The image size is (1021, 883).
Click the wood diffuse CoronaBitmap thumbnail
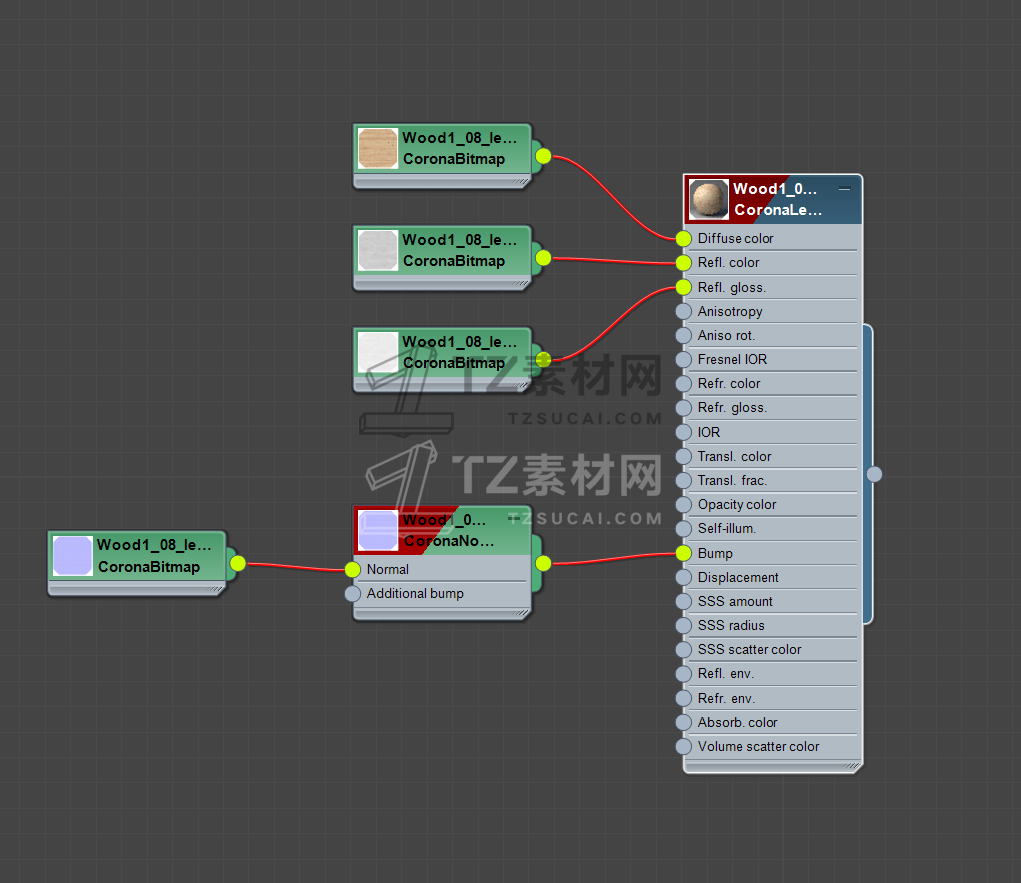[378, 148]
